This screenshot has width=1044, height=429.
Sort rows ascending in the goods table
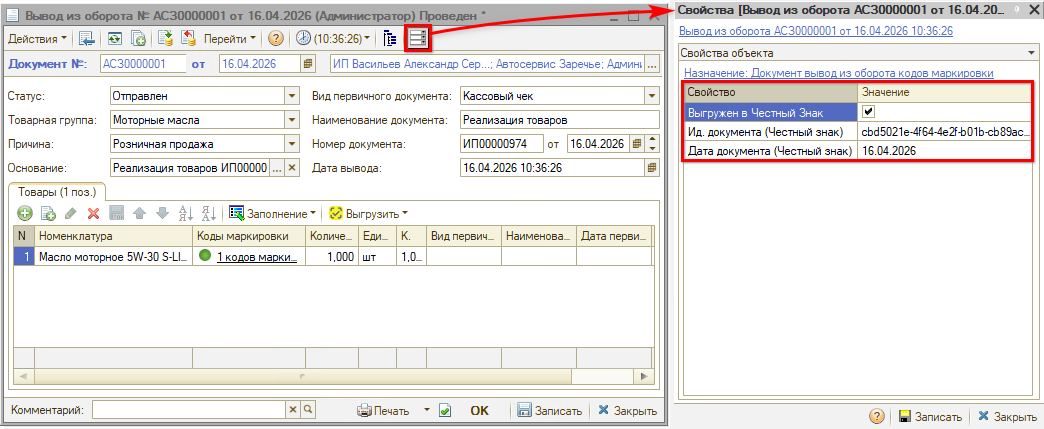(185, 213)
